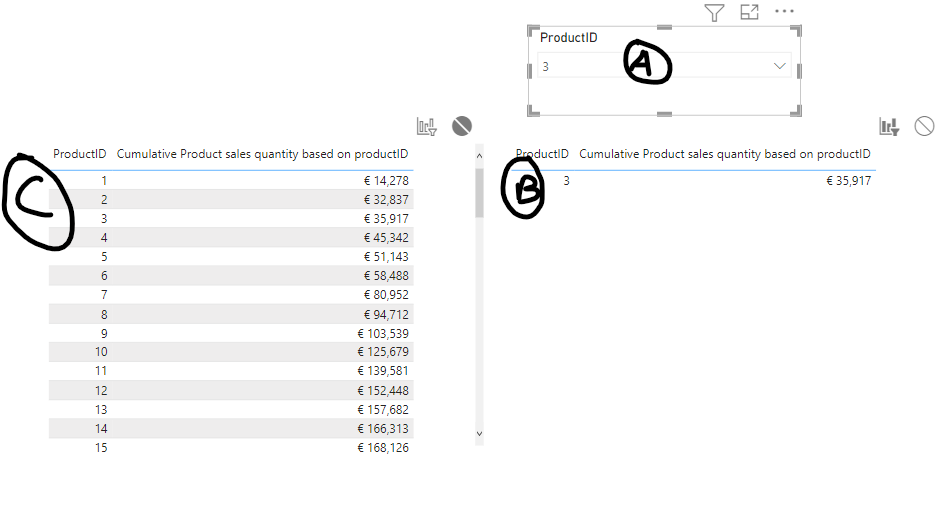Viewport: 940px width, 507px height.
Task: Expand the ProductID slicer dropdown arrow
Action: point(779,66)
